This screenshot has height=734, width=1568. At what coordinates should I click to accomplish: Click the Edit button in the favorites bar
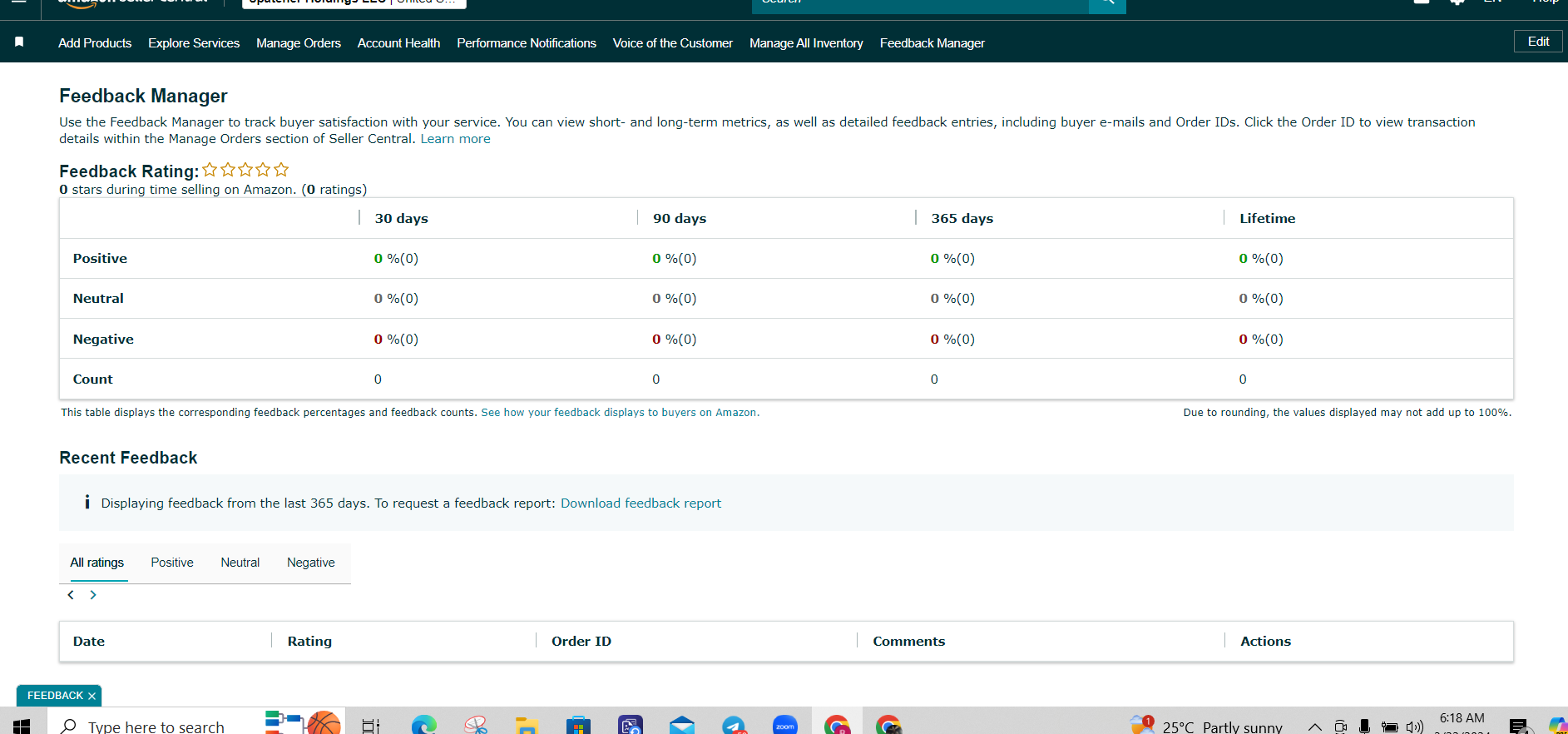pyautogui.click(x=1538, y=42)
